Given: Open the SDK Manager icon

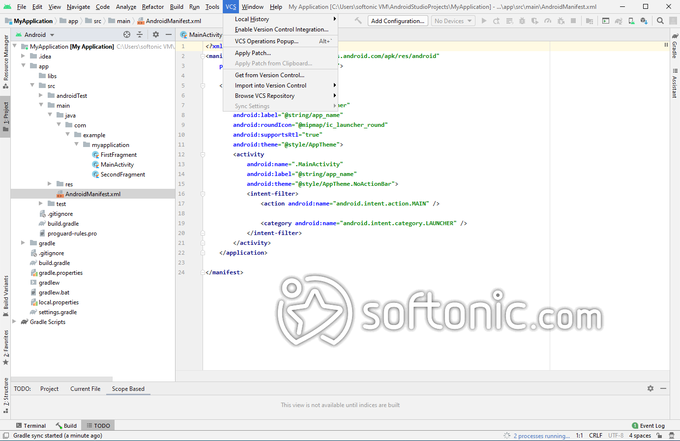Looking at the screenshot, I should coord(644,21).
